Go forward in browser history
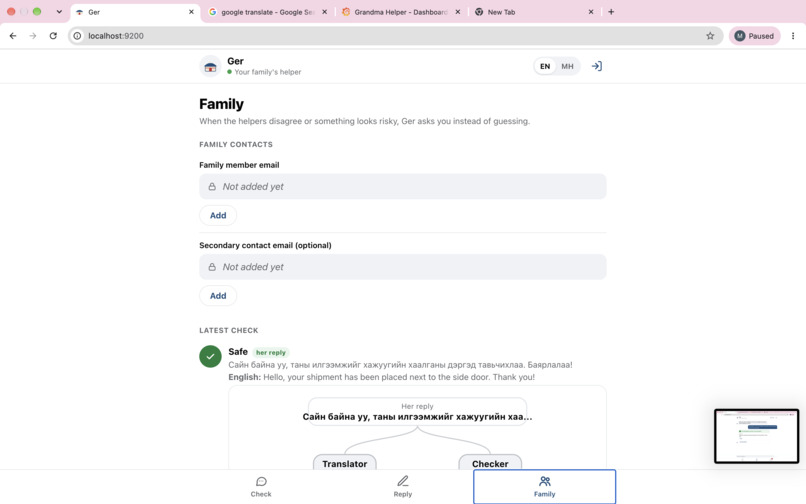Screen dimensions: 806x504 tap(33, 36)
